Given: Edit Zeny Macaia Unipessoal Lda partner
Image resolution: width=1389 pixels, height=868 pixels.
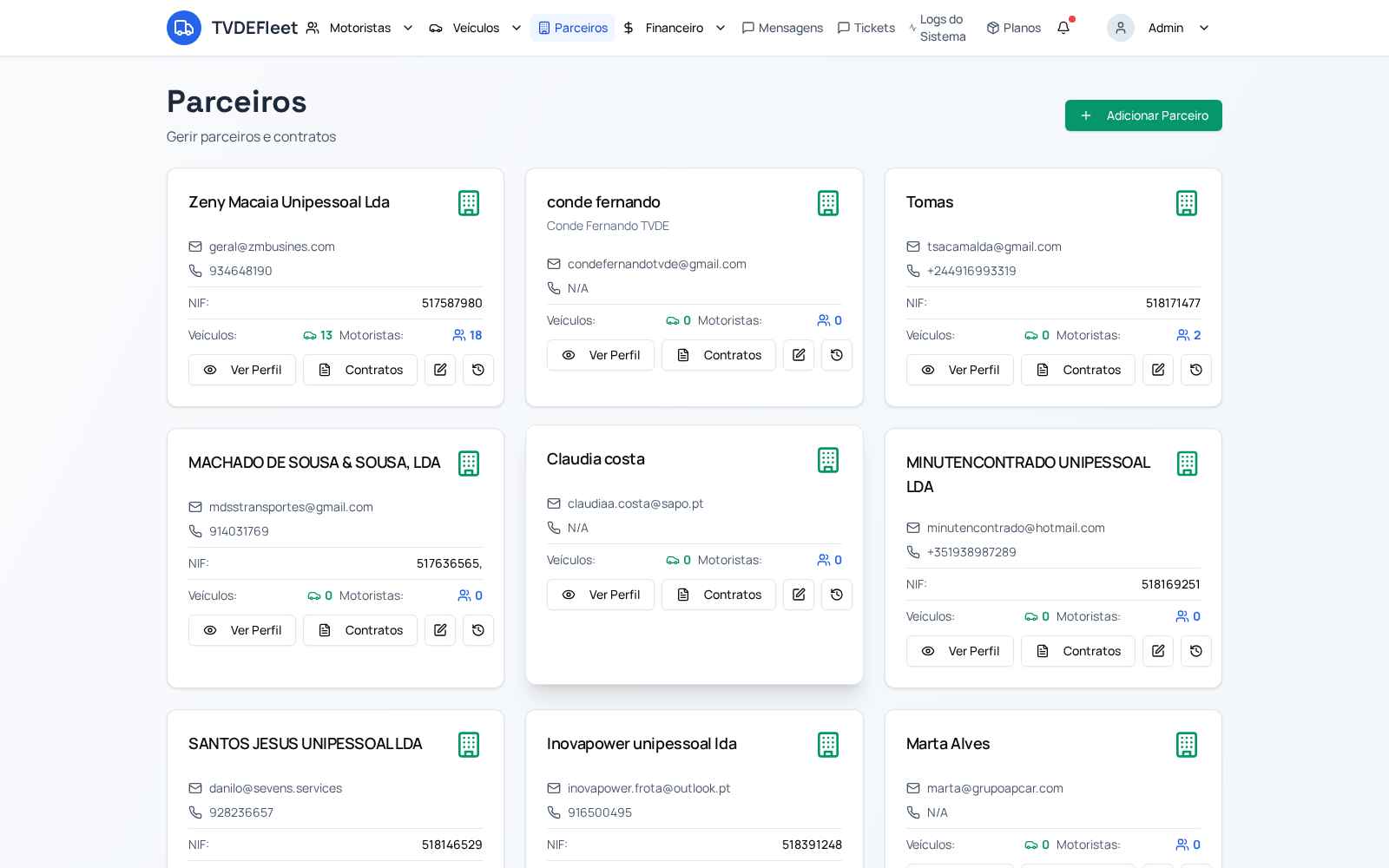Looking at the screenshot, I should (440, 370).
